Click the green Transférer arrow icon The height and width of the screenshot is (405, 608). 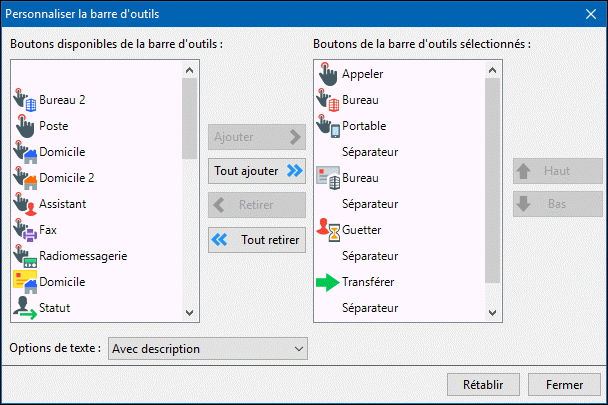tap(328, 282)
